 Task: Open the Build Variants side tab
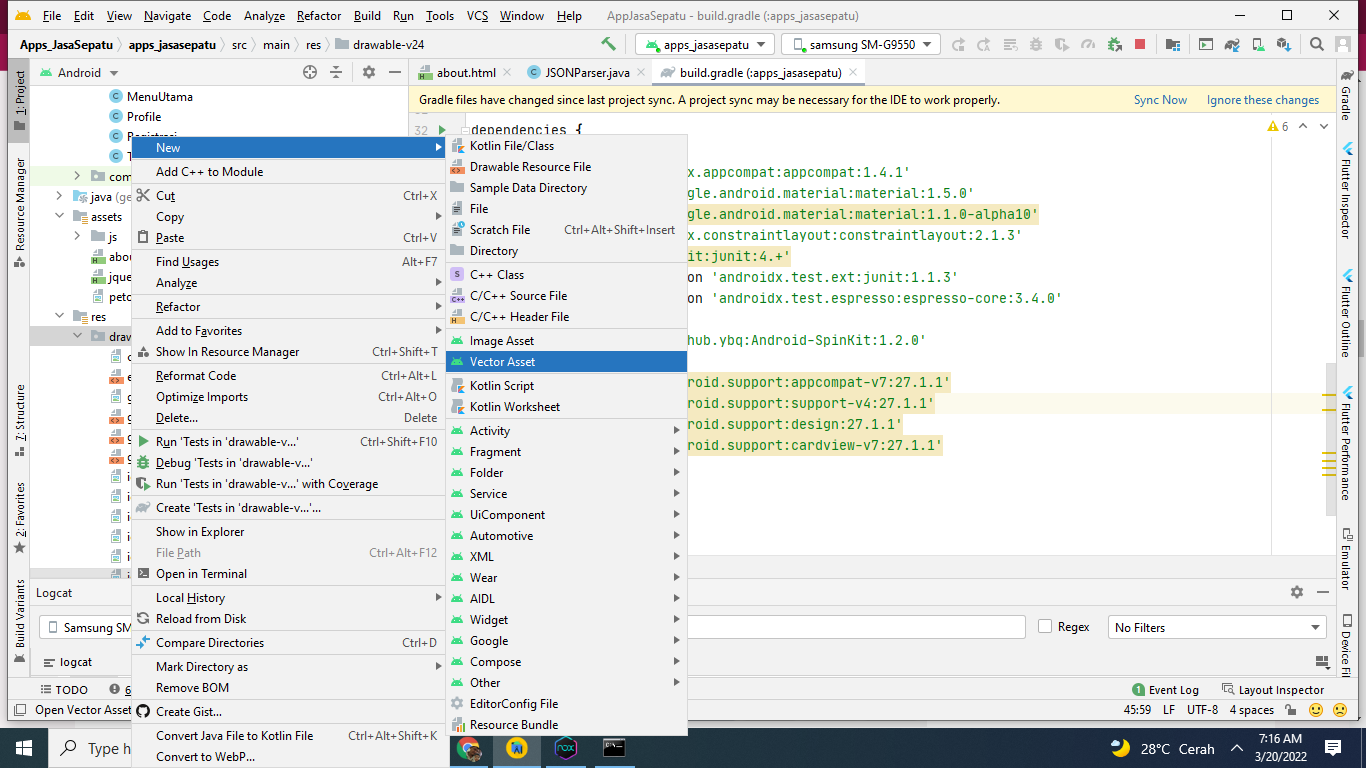pyautogui.click(x=20, y=621)
